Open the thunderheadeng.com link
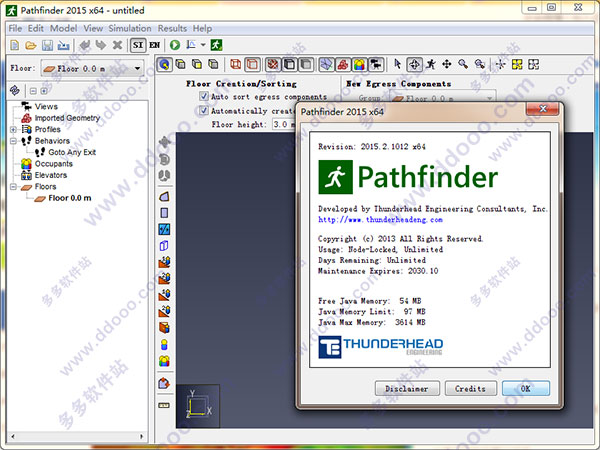 point(380,220)
